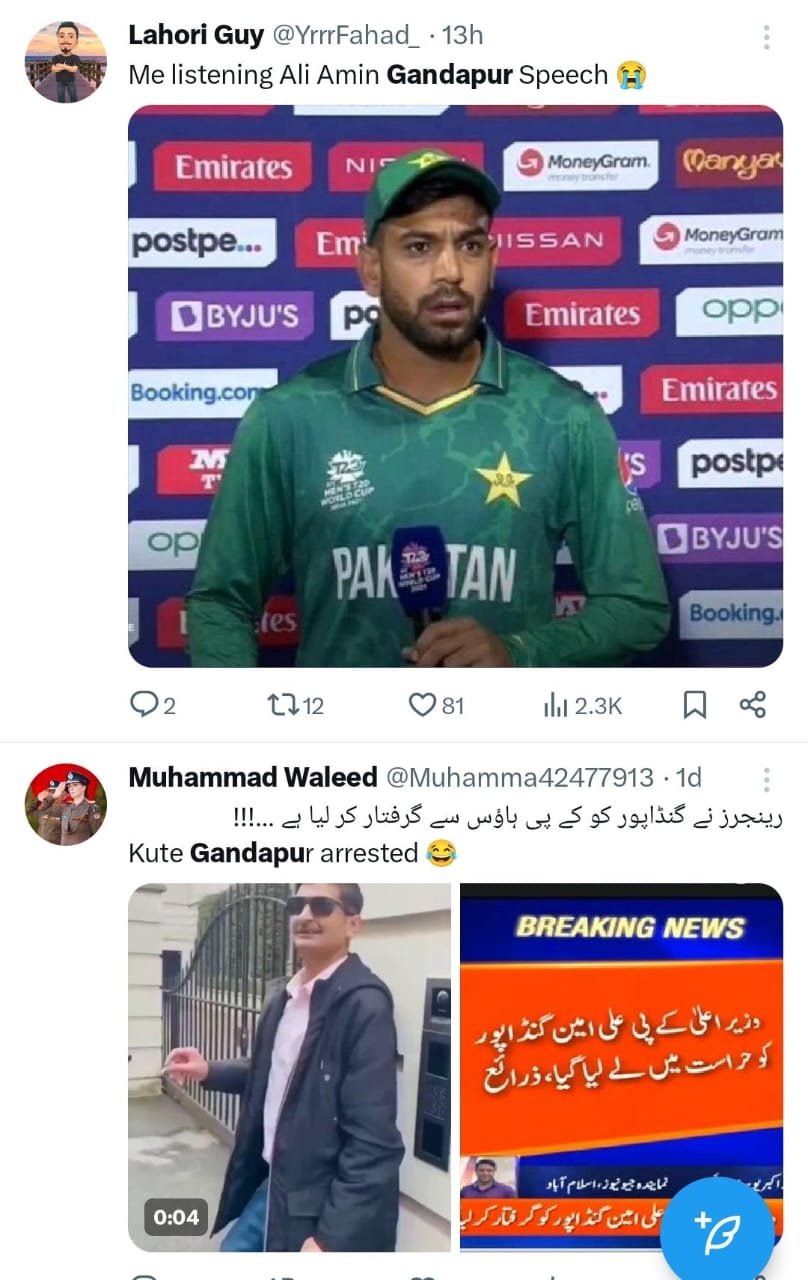Open tweet text 'Kute Gandapur arrested'
This screenshot has height=1280, width=808.
pyautogui.click(x=273, y=853)
